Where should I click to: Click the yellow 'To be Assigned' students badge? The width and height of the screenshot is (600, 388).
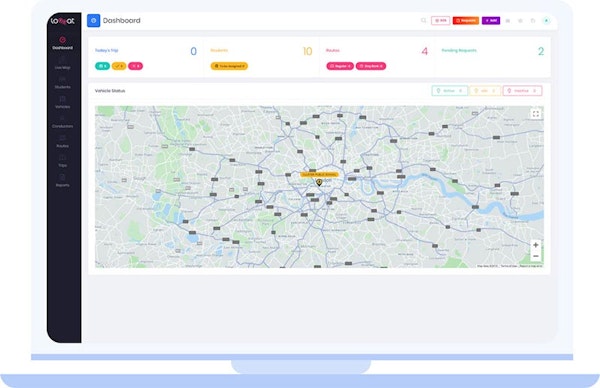(229, 66)
